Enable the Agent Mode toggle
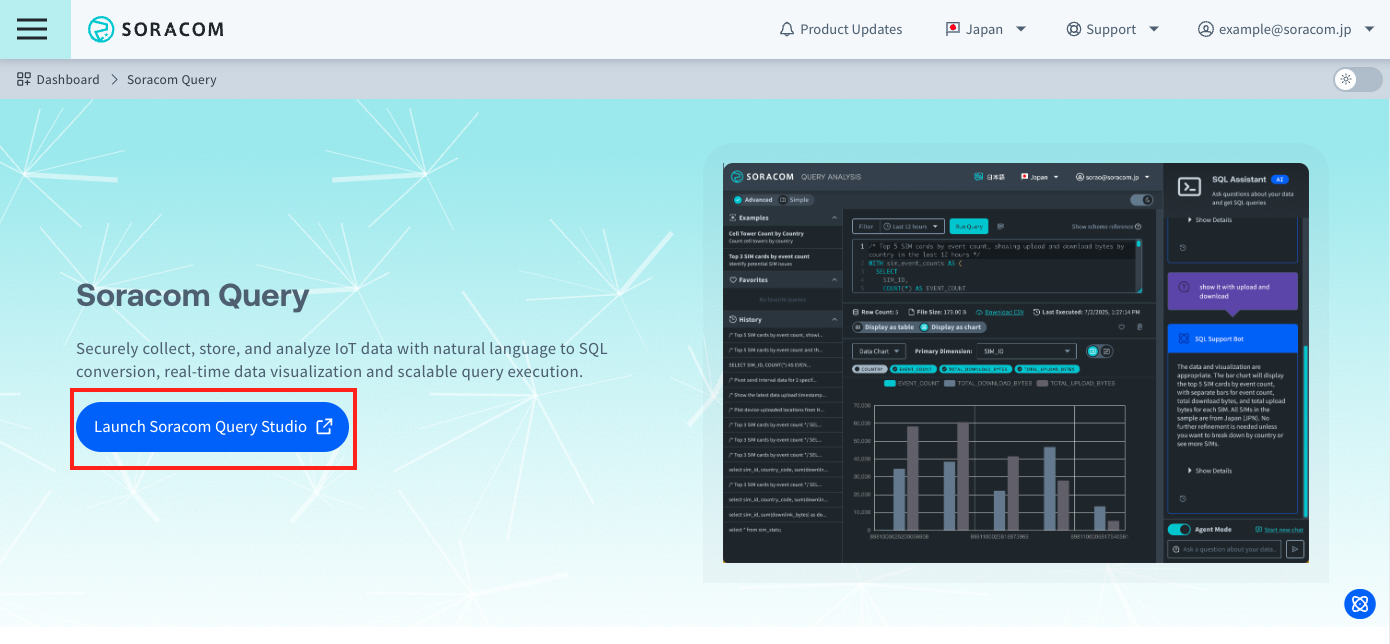 coord(1178,528)
